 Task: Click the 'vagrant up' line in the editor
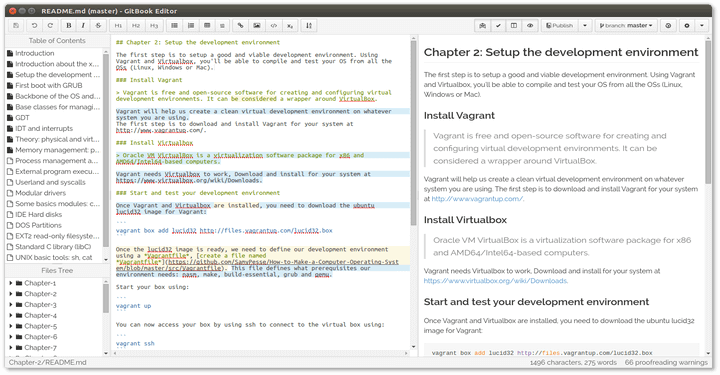133,306
